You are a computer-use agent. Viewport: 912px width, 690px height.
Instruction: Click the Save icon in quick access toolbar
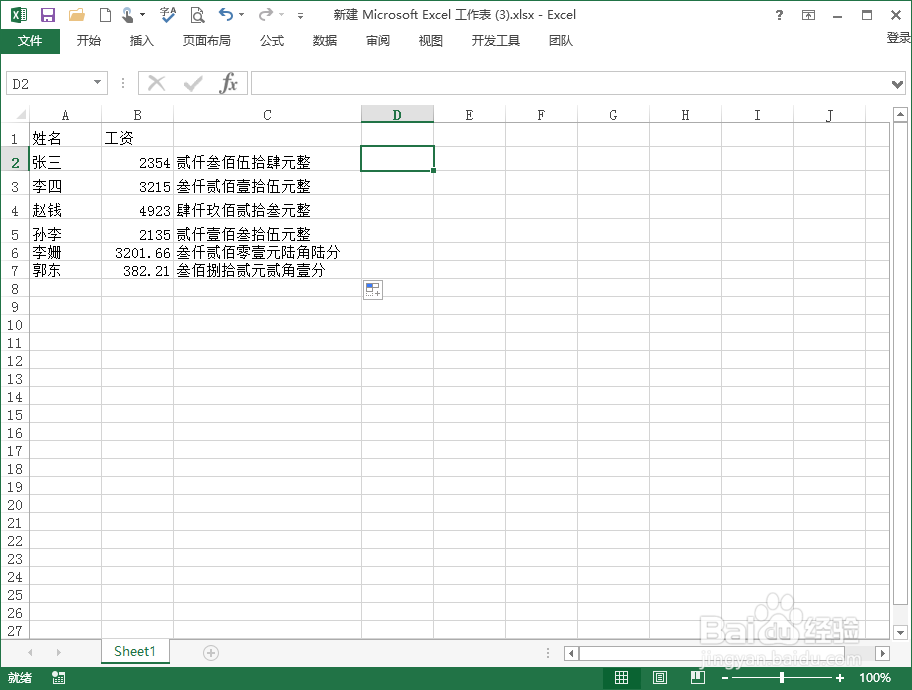(48, 15)
